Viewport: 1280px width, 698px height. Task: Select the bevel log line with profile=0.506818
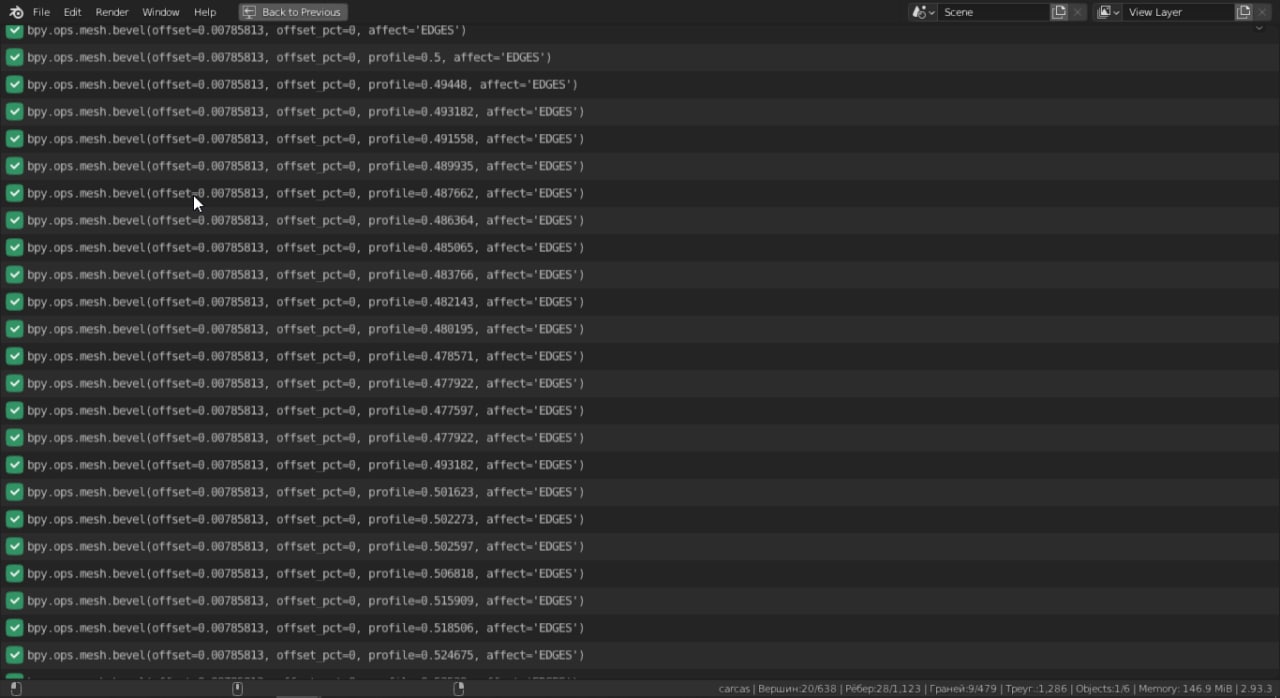click(x=305, y=573)
